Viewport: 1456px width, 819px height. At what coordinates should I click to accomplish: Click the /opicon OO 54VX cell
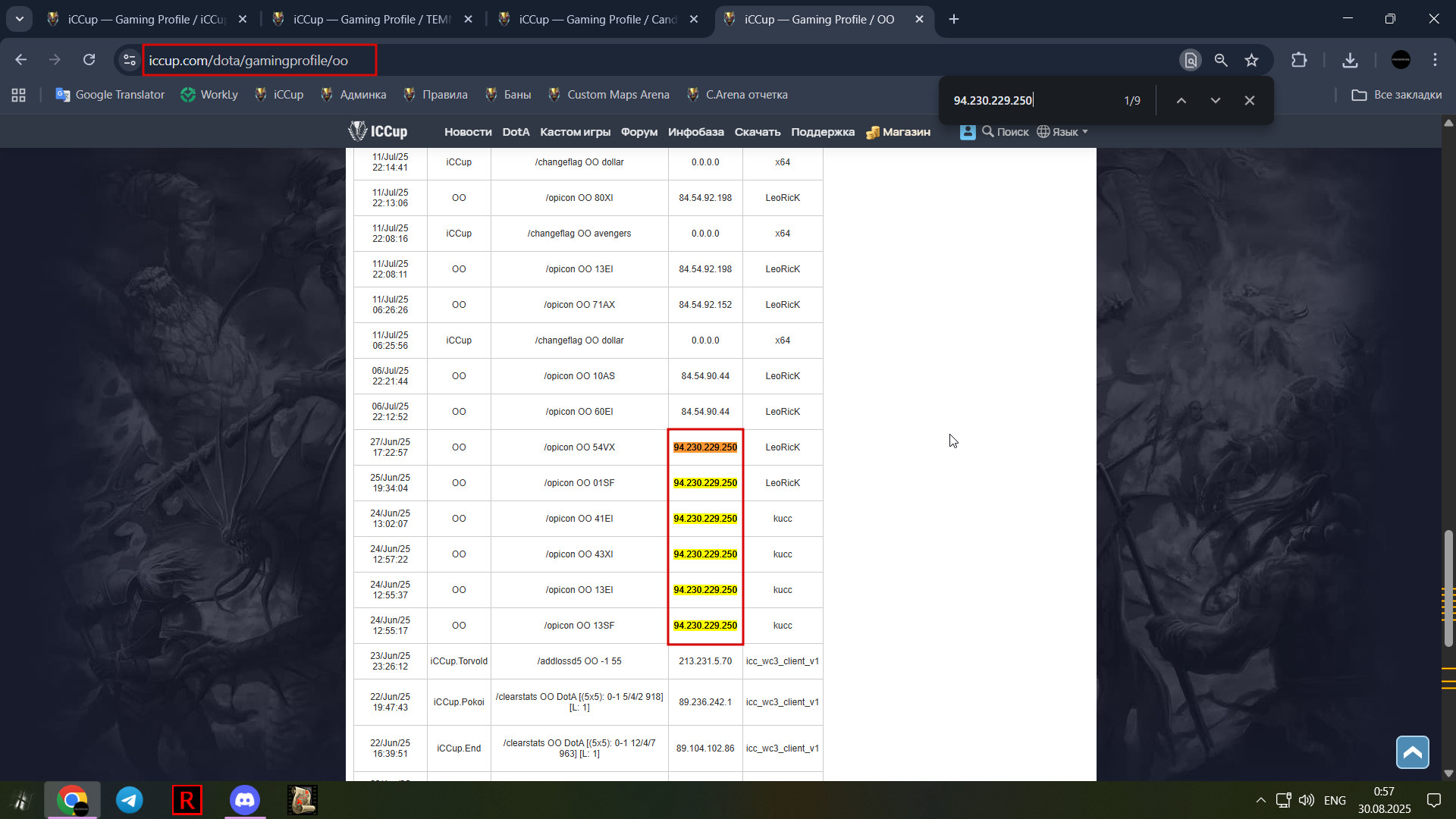click(x=579, y=447)
